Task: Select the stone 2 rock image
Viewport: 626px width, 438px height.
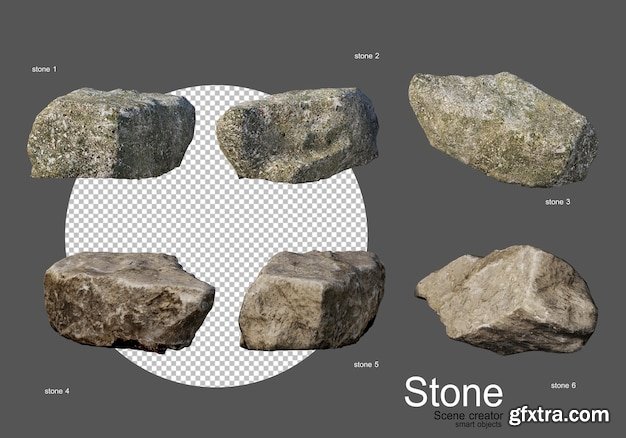Action: click(297, 135)
